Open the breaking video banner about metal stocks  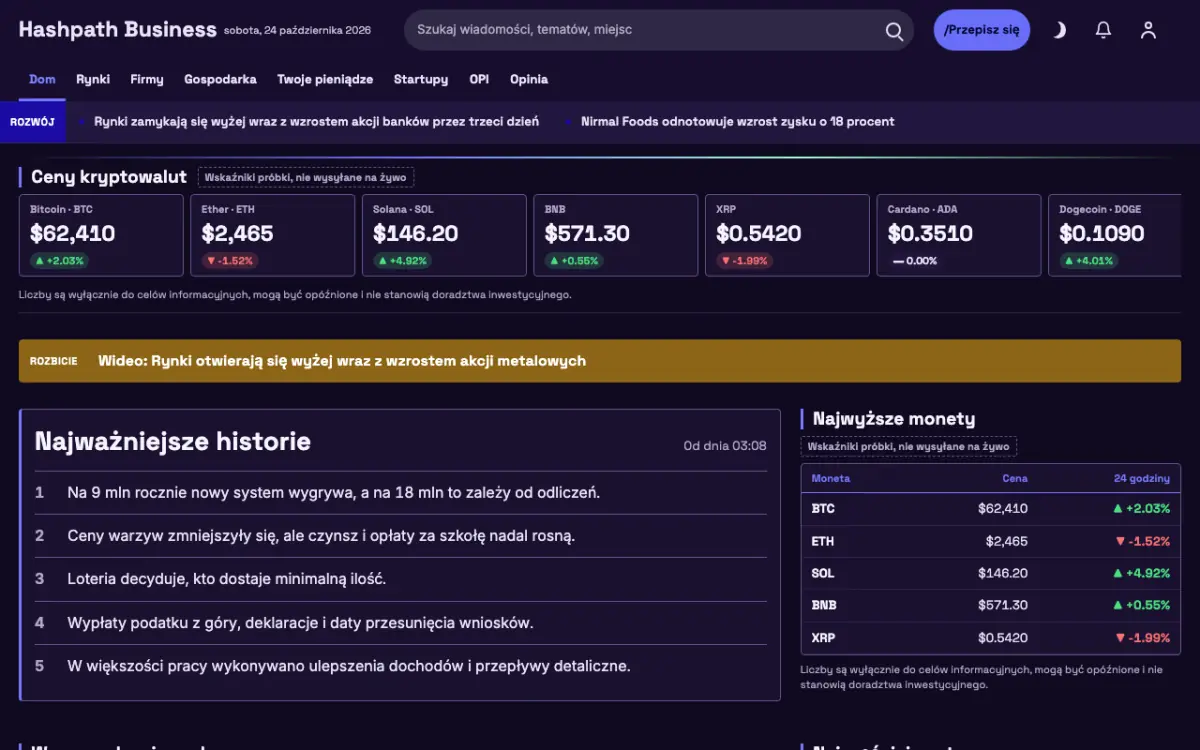pyautogui.click(x=600, y=361)
